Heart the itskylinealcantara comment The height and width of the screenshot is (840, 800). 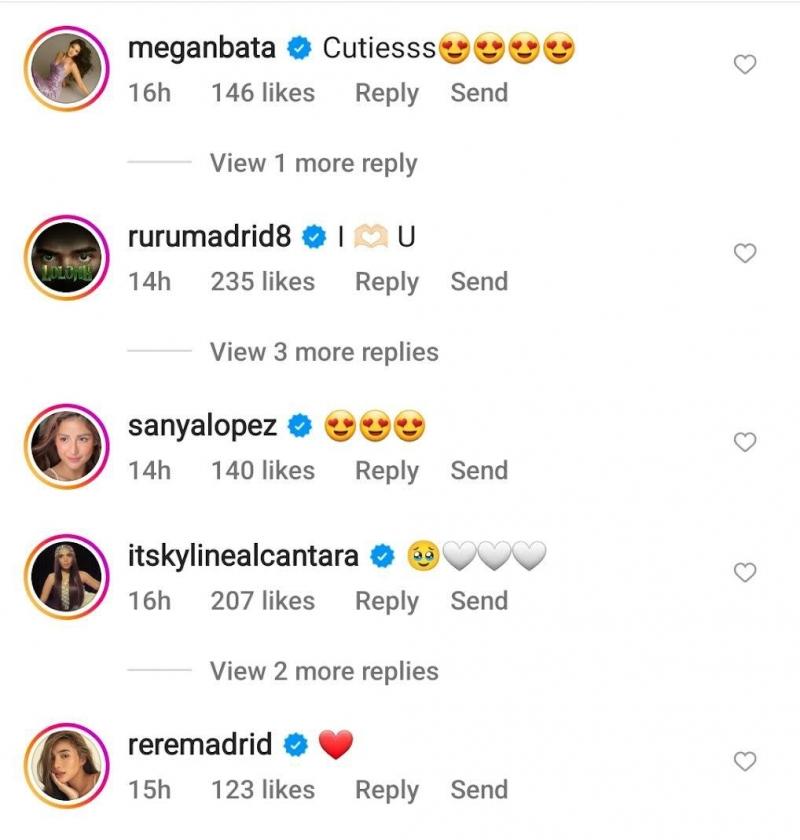coord(745,573)
